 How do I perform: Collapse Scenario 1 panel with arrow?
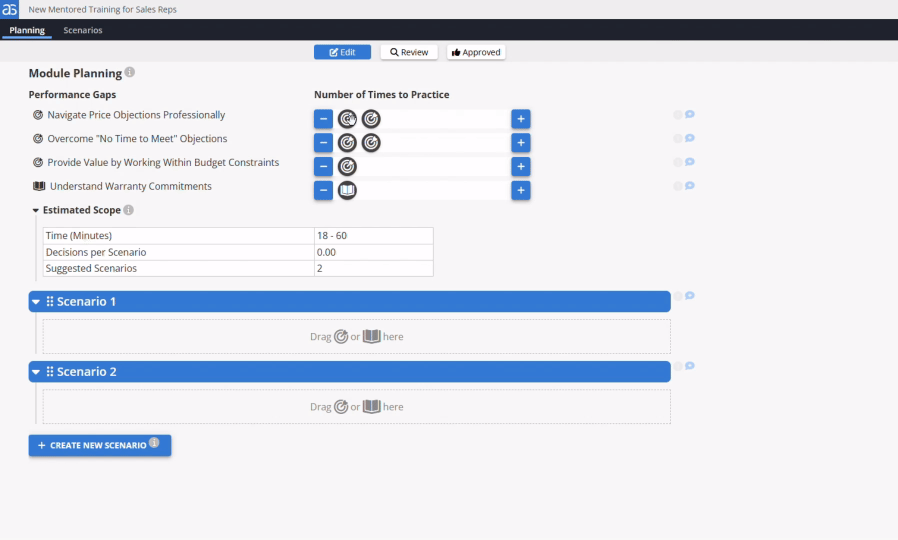pyautogui.click(x=36, y=302)
